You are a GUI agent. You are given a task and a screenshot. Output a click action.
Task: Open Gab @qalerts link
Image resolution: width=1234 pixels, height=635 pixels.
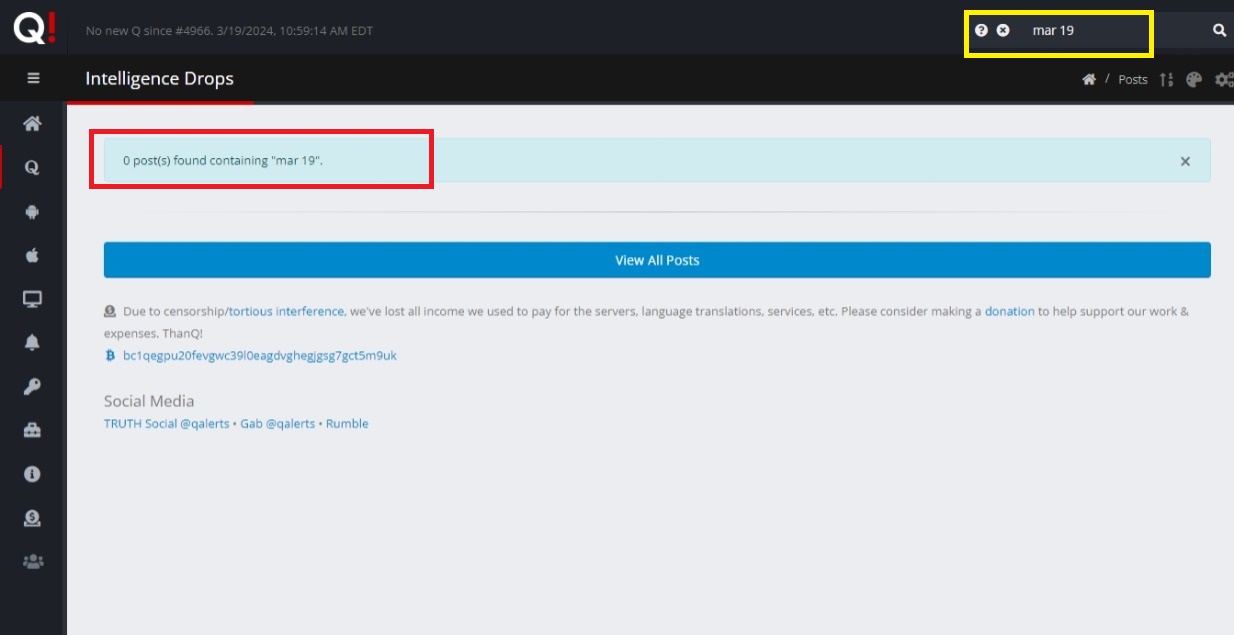[x=277, y=423]
